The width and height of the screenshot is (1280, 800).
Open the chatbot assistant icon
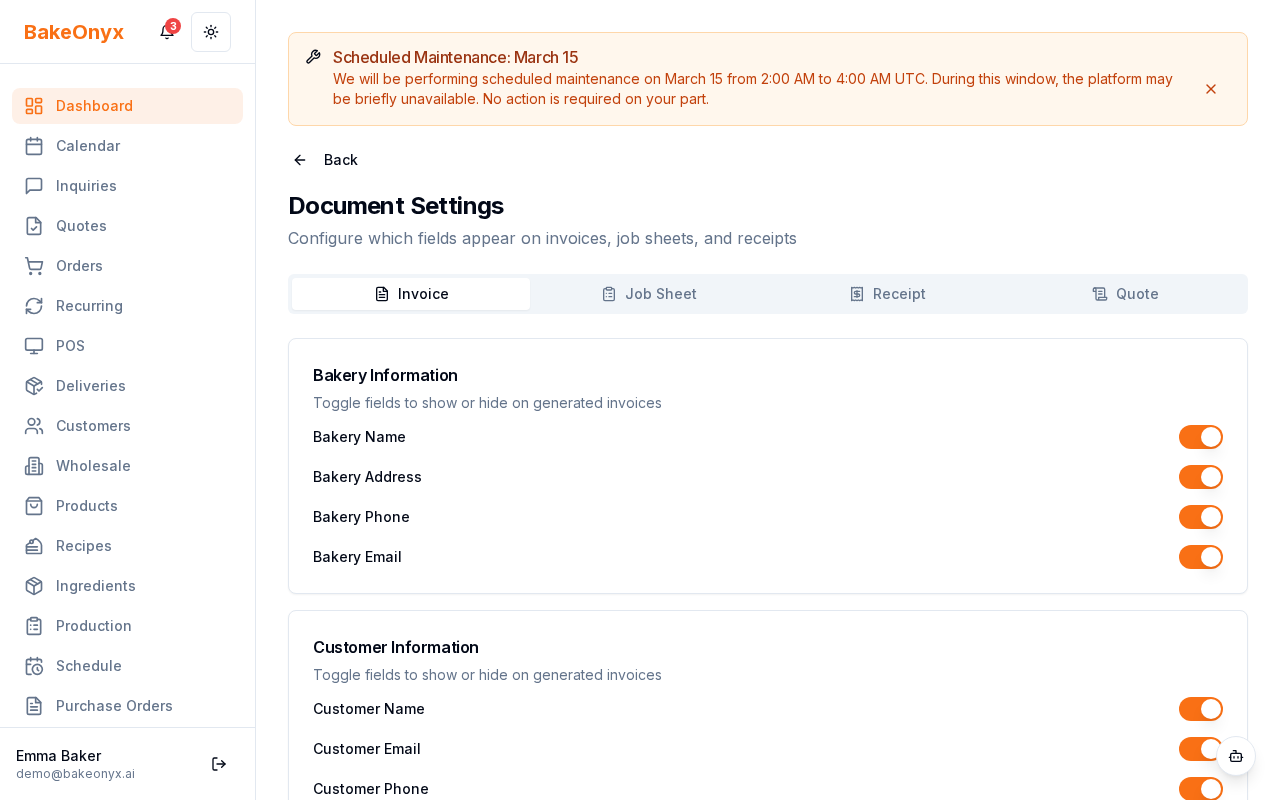pos(1236,756)
